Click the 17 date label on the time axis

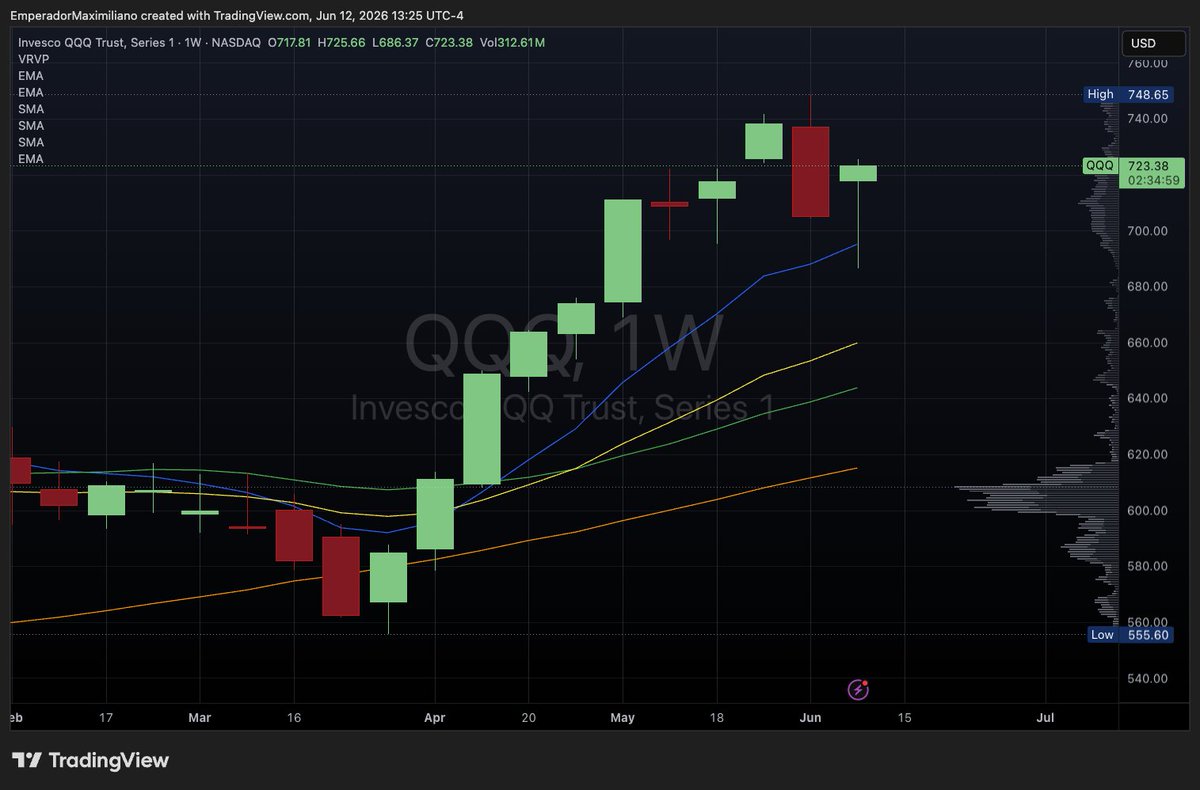(106, 718)
